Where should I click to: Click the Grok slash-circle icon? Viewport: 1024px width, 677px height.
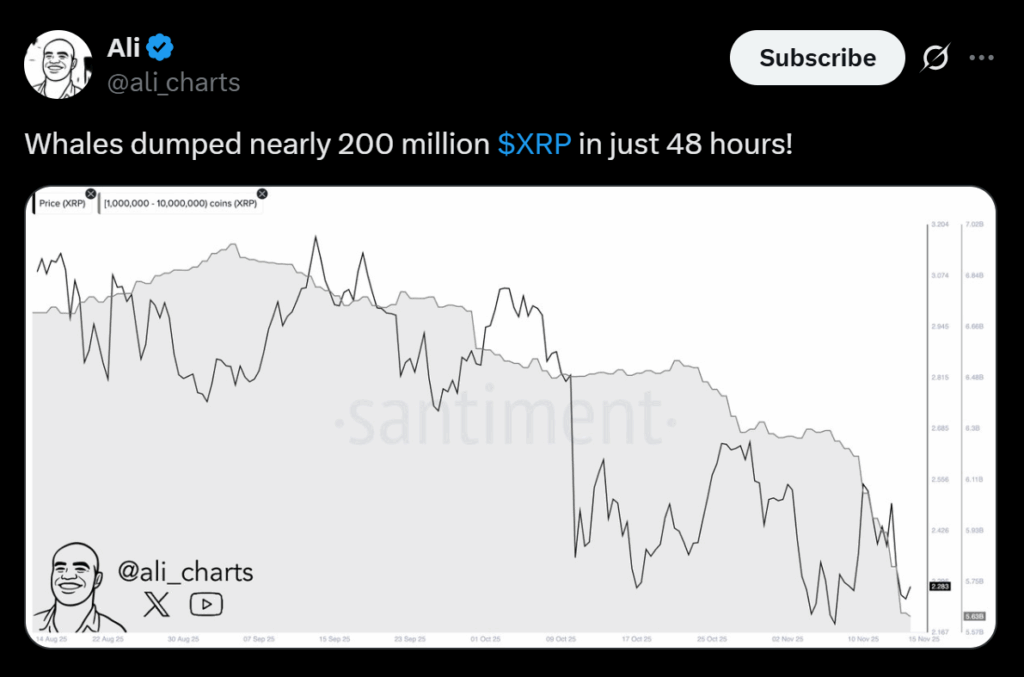[x=935, y=59]
